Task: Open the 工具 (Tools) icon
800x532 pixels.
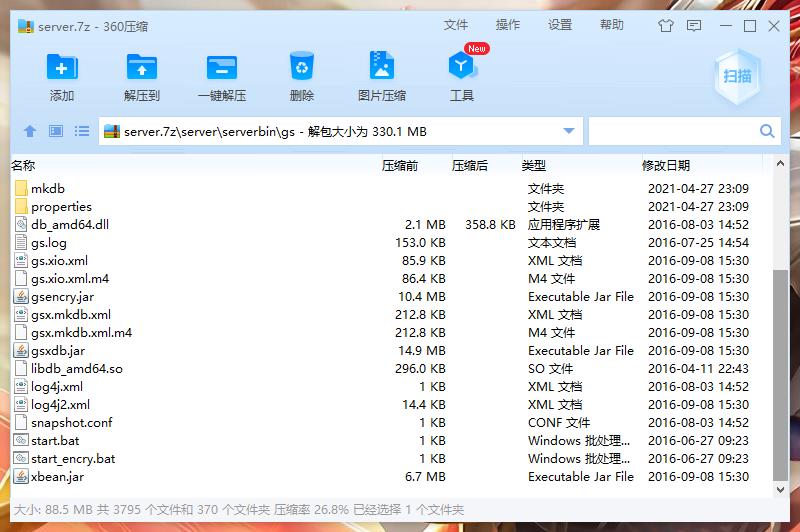Action: pyautogui.click(x=461, y=76)
